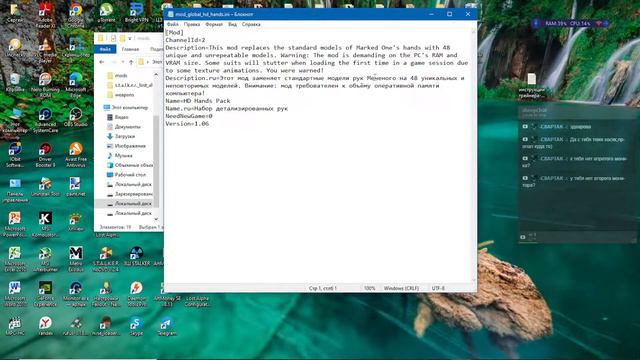Open the Файл tab in Explorer window

[x=105, y=49]
